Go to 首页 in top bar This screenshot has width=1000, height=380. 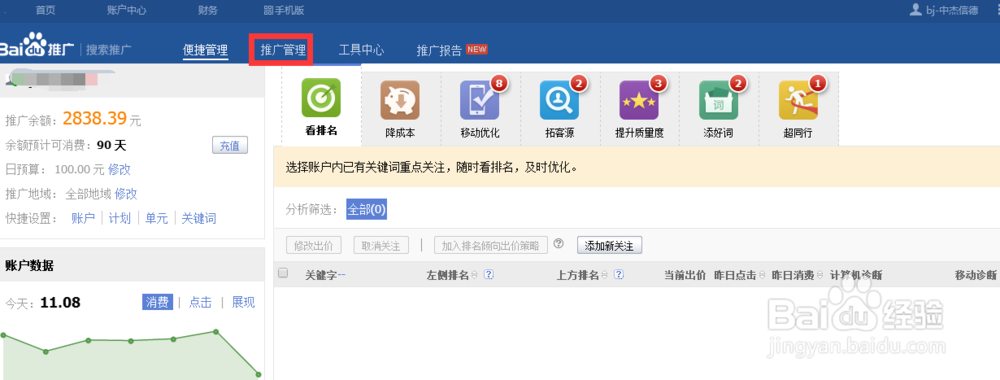[45, 10]
